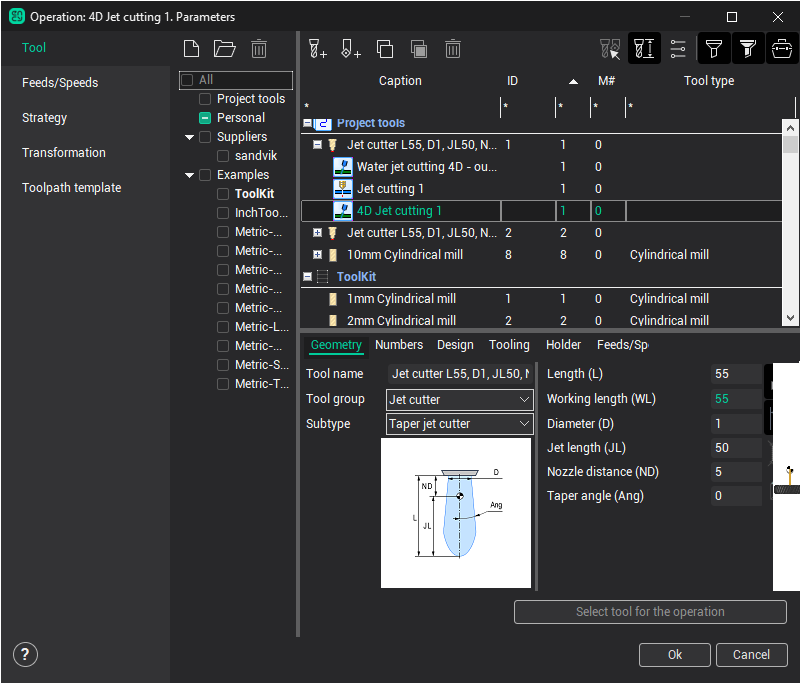Open the Feeds/Speeds section in sidebar
Viewport: 801px width, 684px height.
pos(60,83)
